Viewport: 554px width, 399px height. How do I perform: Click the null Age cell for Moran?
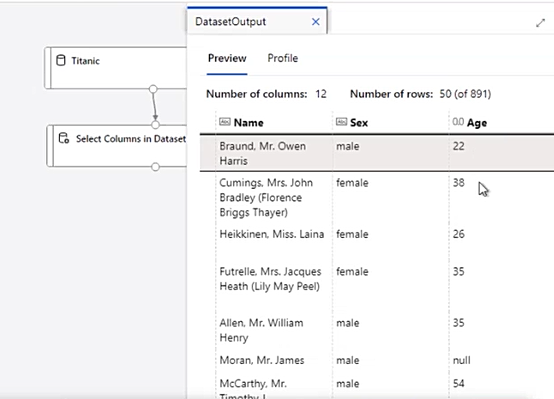[461, 360]
